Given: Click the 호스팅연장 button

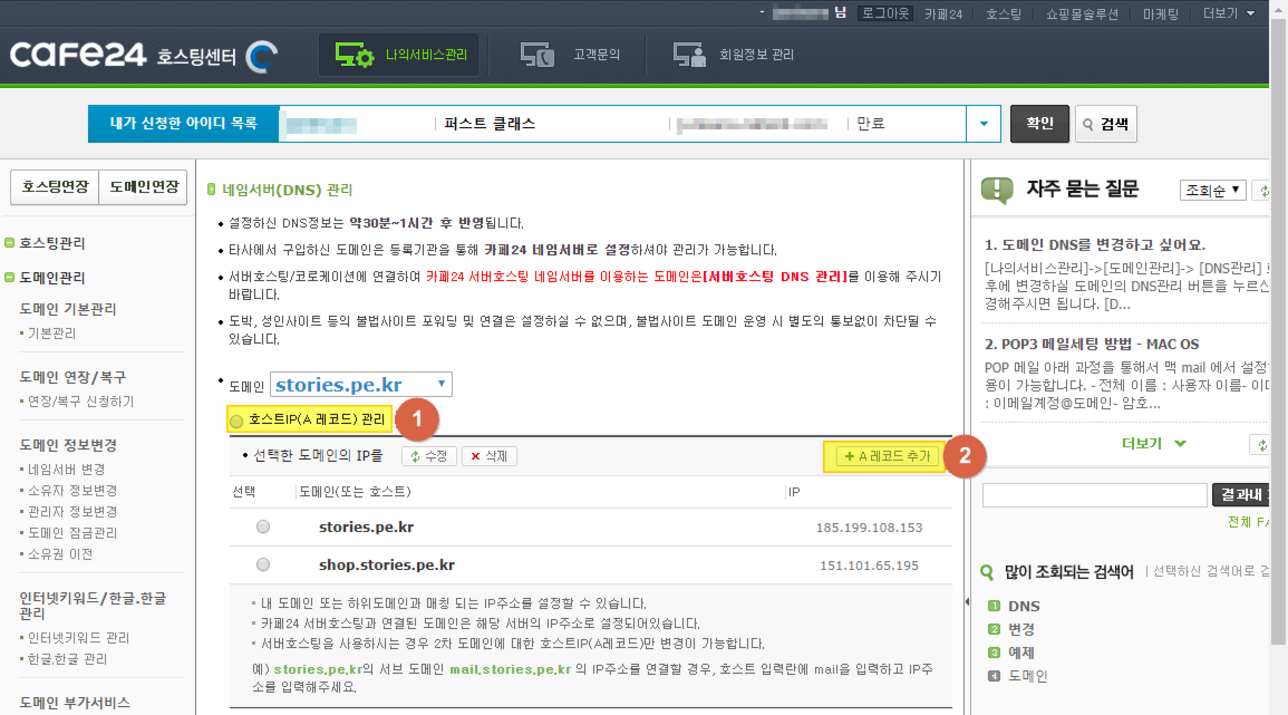Looking at the screenshot, I should (x=55, y=187).
